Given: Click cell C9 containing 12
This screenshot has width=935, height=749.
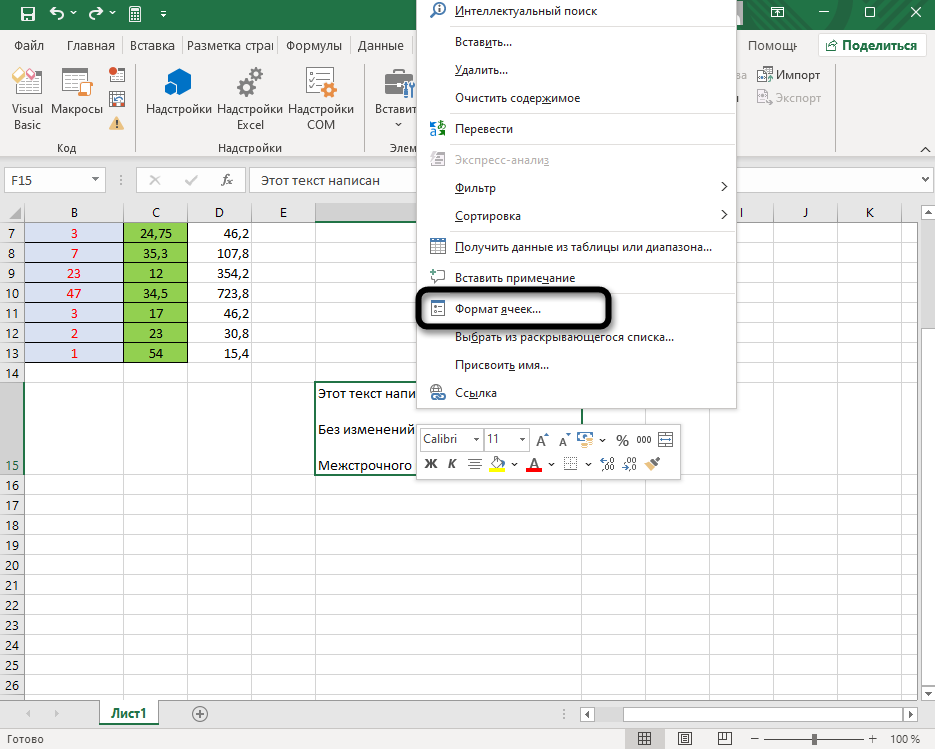Looking at the screenshot, I should [x=155, y=273].
